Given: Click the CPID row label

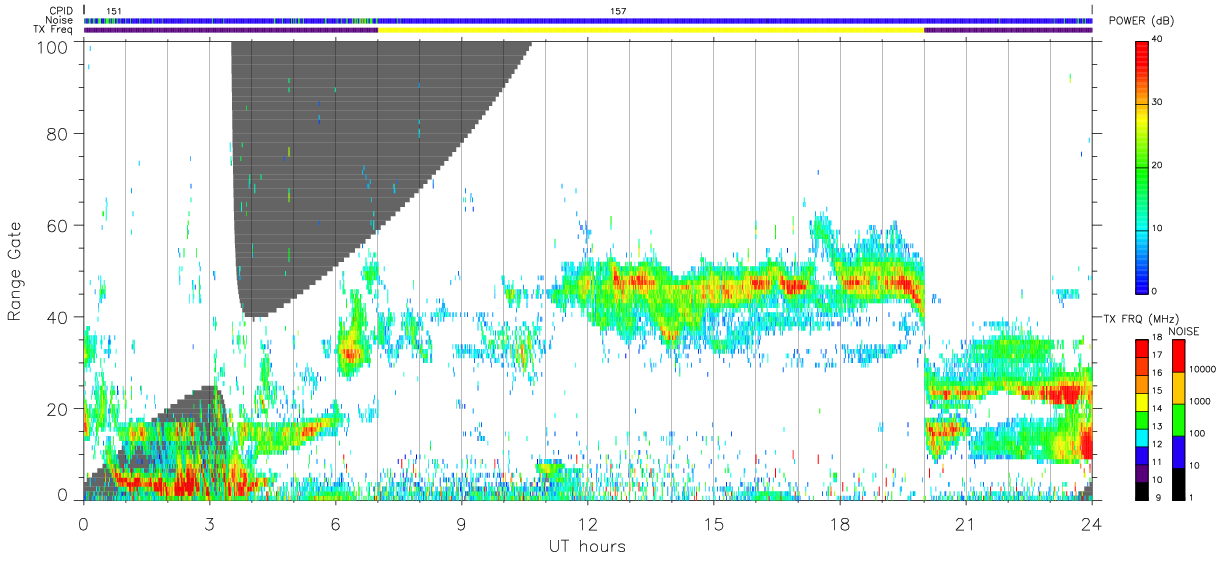Looking at the screenshot, I should 59,11.
